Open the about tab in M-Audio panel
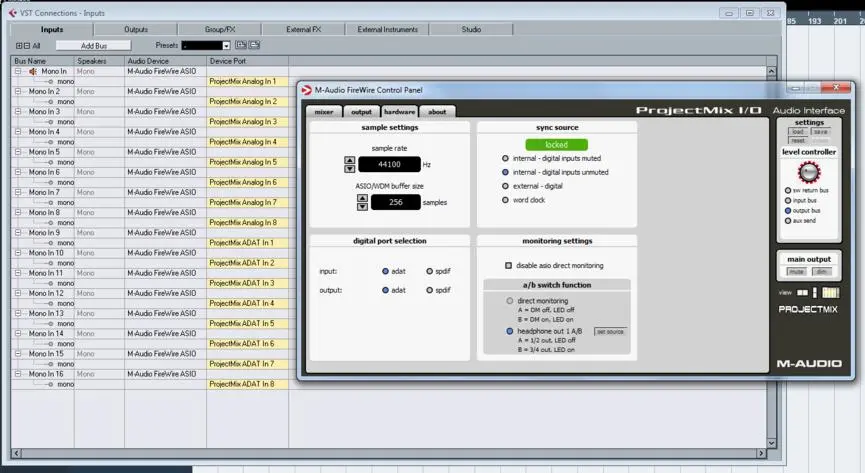The width and height of the screenshot is (865, 473). click(x=437, y=111)
